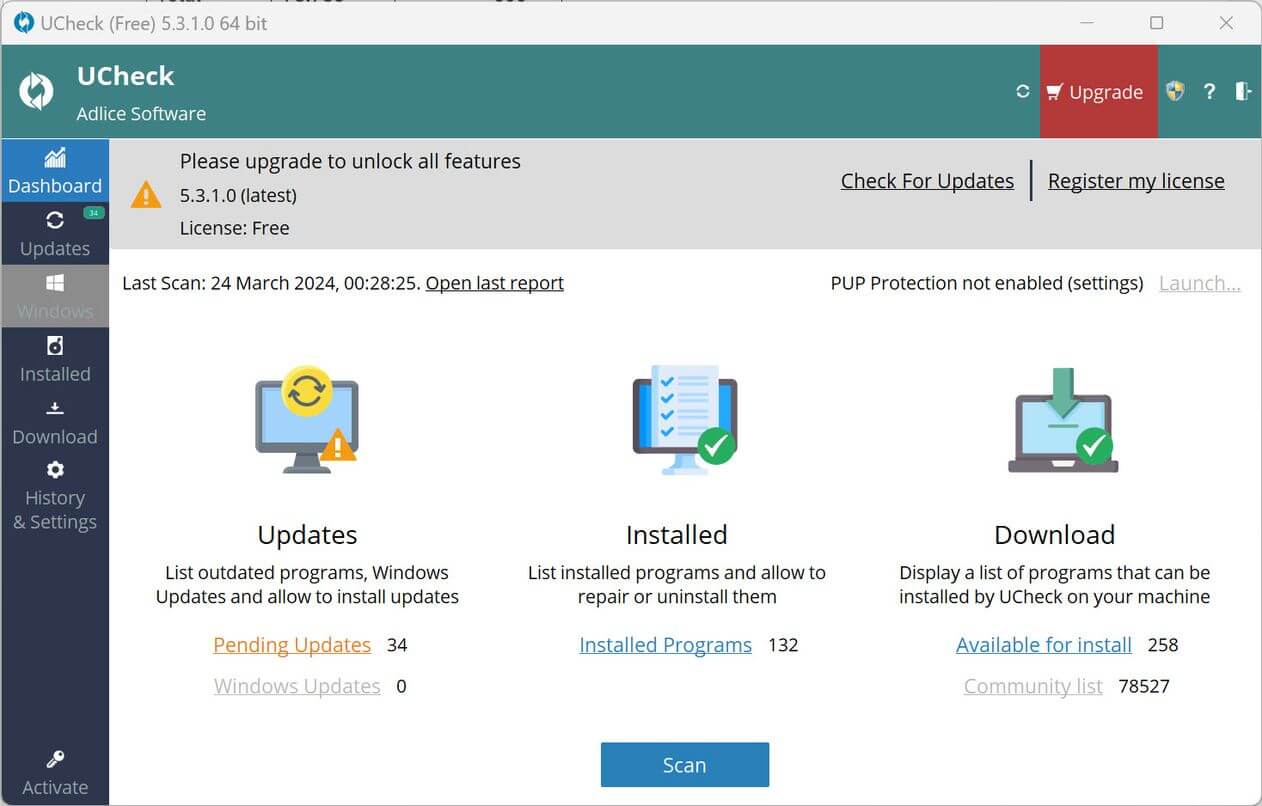The image size is (1262, 806).
Task: Open Installed Programs link
Action: click(x=665, y=645)
